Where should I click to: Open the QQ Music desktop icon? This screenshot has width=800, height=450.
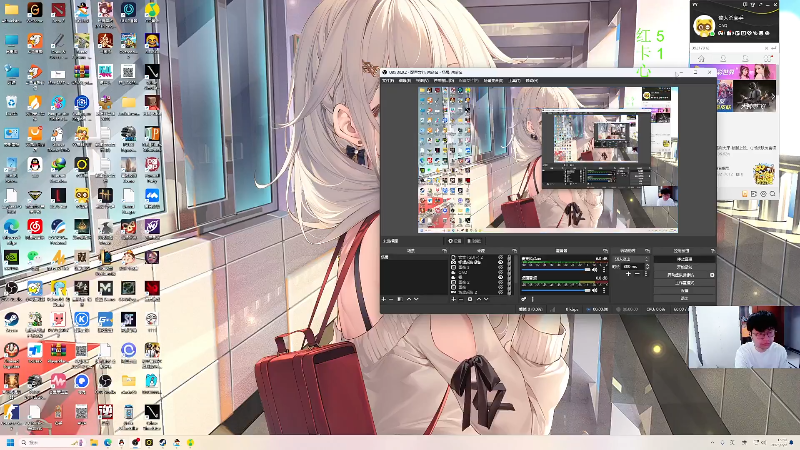[152, 10]
